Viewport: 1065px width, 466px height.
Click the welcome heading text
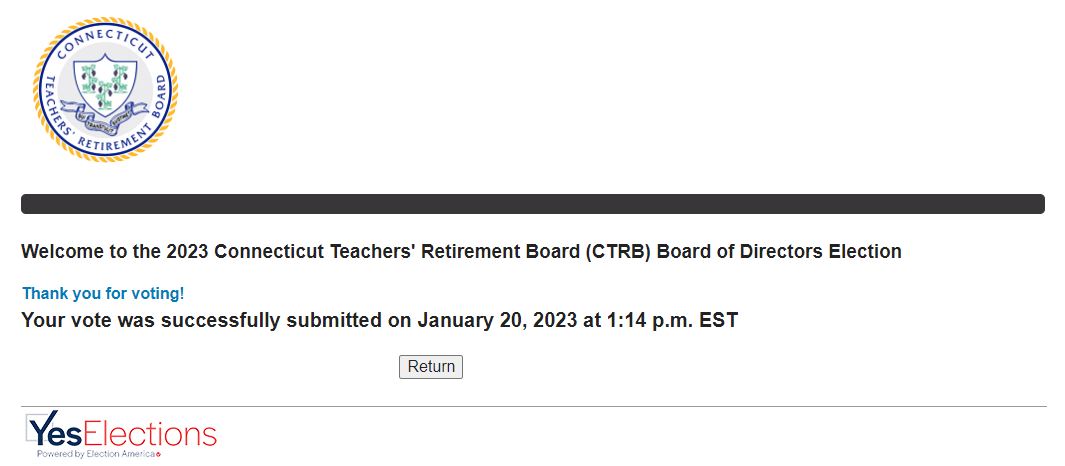461,252
